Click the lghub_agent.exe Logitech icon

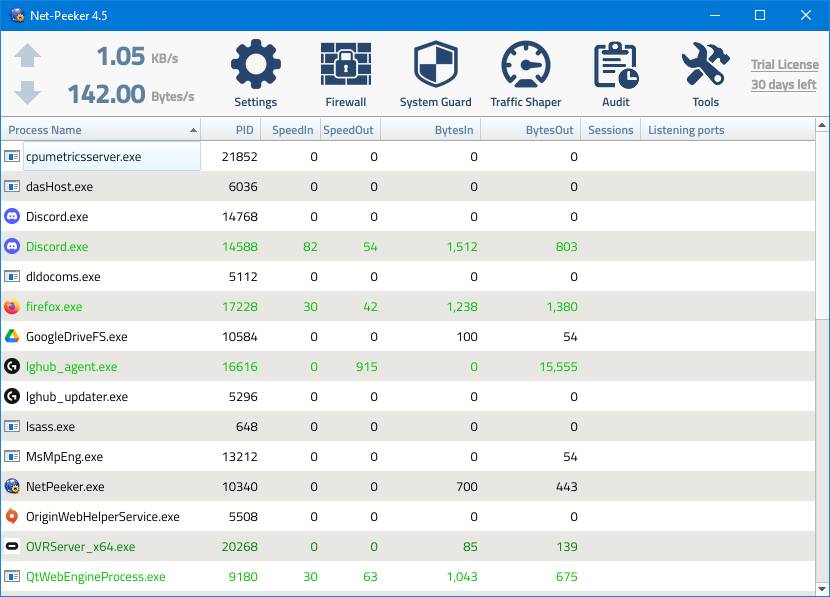[x=12, y=366]
